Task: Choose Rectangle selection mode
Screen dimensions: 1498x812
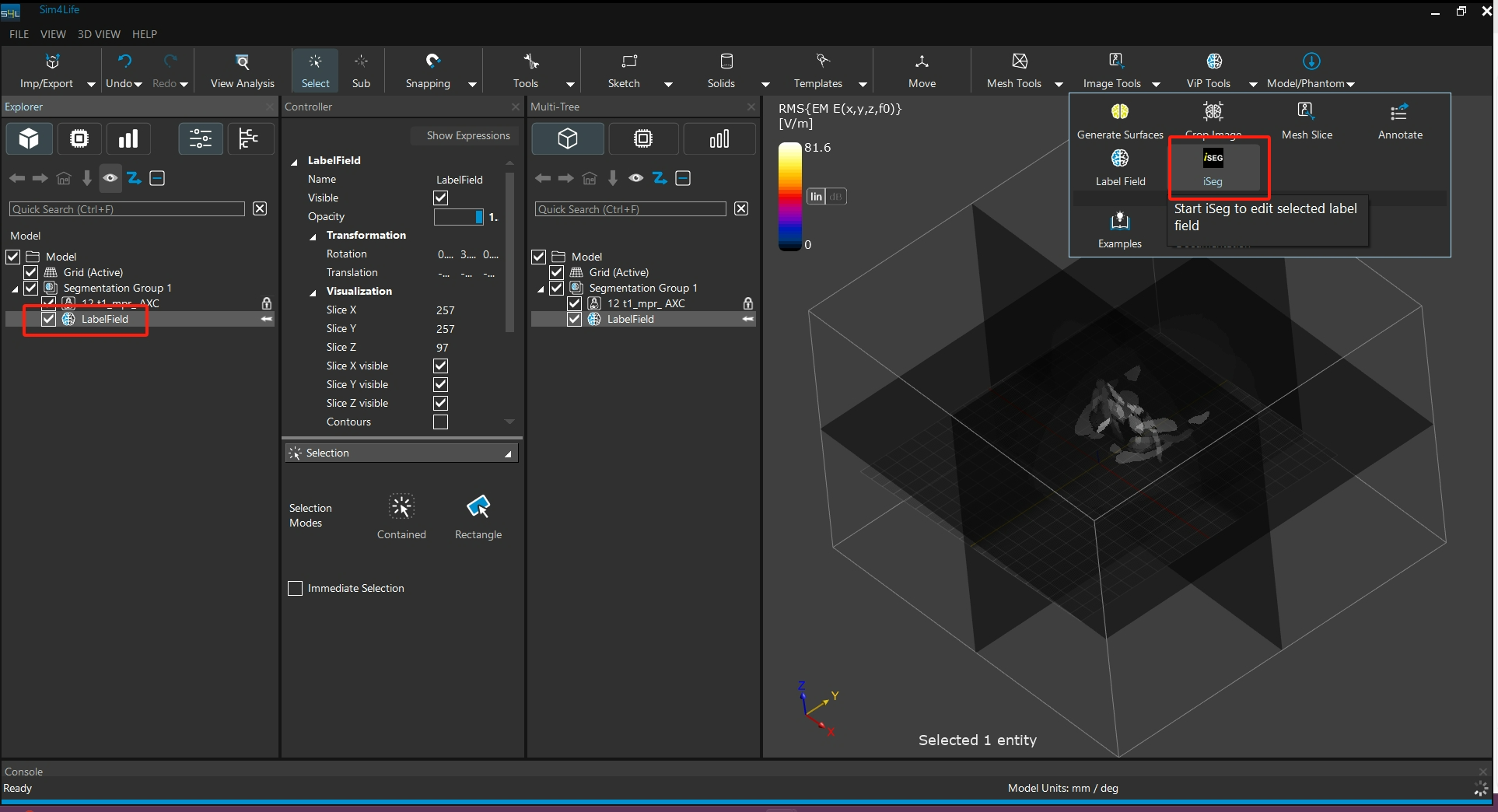Action: (x=478, y=508)
